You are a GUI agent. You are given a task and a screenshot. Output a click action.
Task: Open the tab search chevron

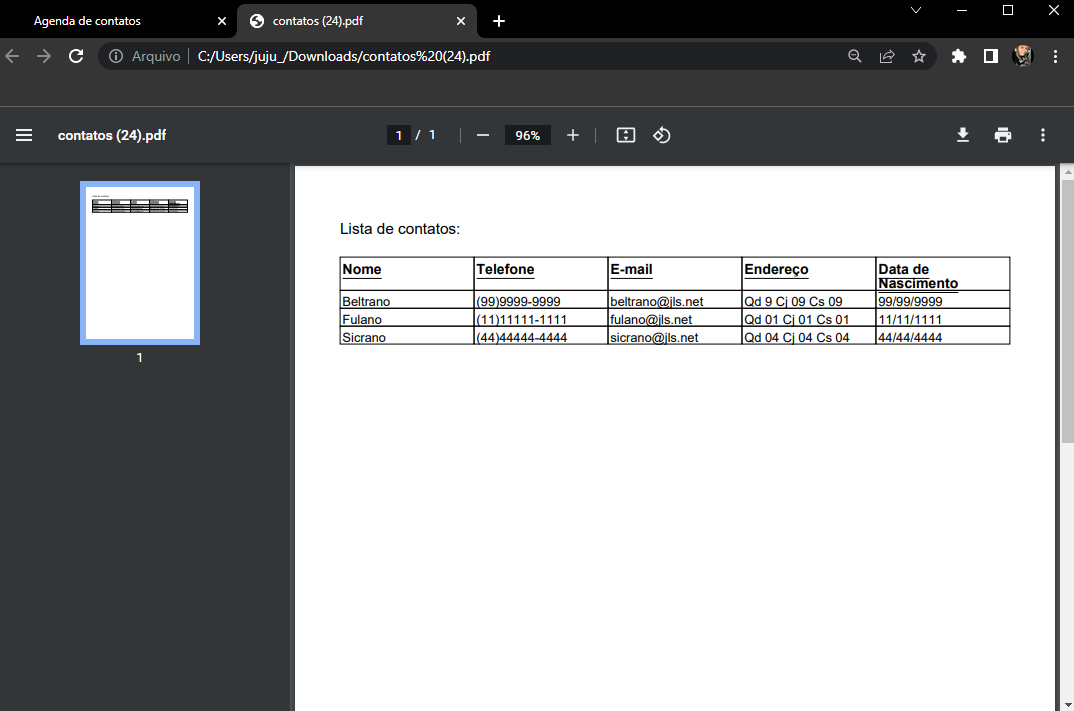click(915, 12)
